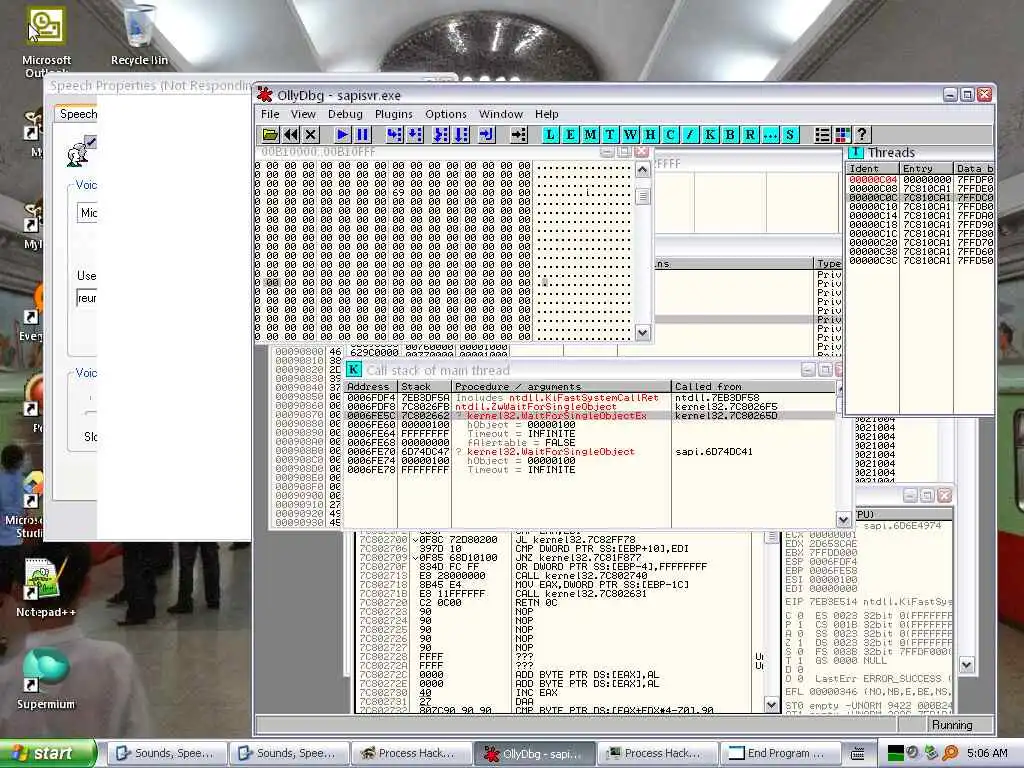Click the Address column header in Call stack
Viewport: 1024px width, 768px height.
[371, 387]
